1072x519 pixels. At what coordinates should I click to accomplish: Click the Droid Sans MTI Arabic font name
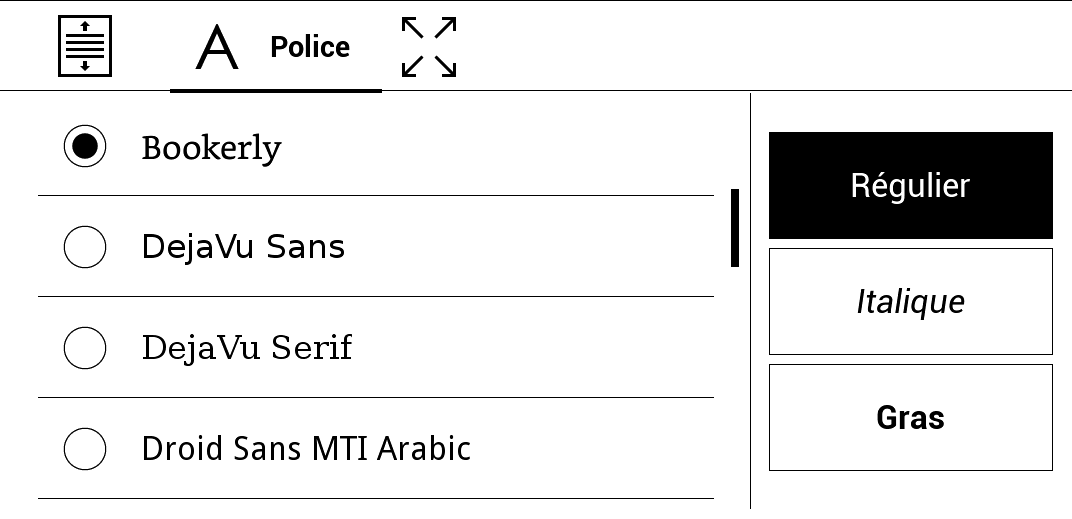tap(306, 448)
